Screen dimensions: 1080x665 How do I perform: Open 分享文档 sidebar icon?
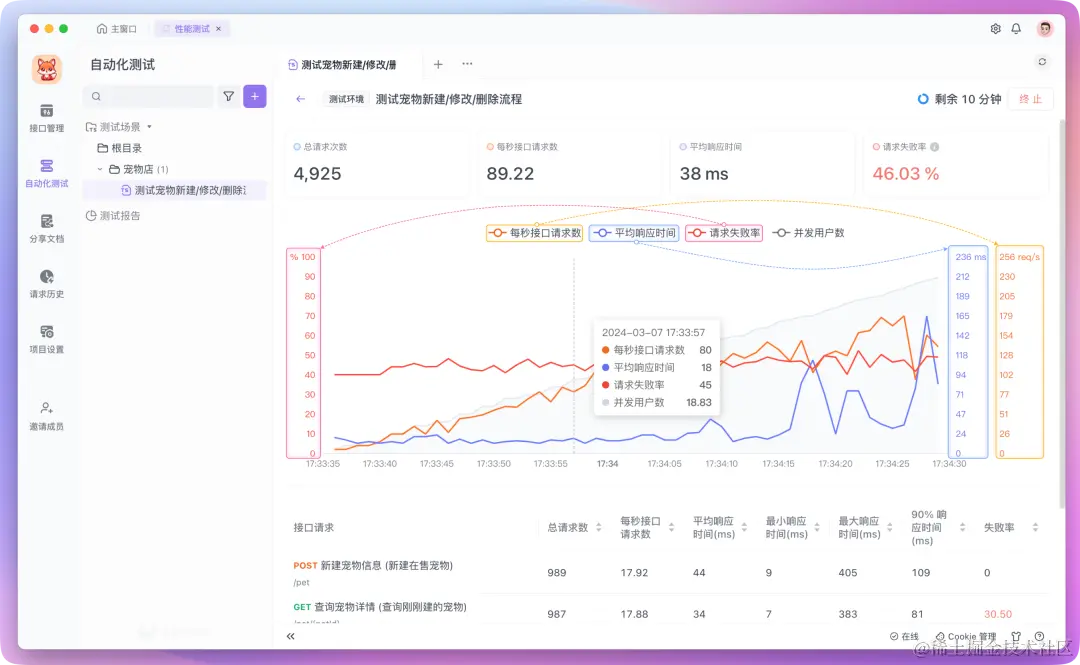(46, 228)
